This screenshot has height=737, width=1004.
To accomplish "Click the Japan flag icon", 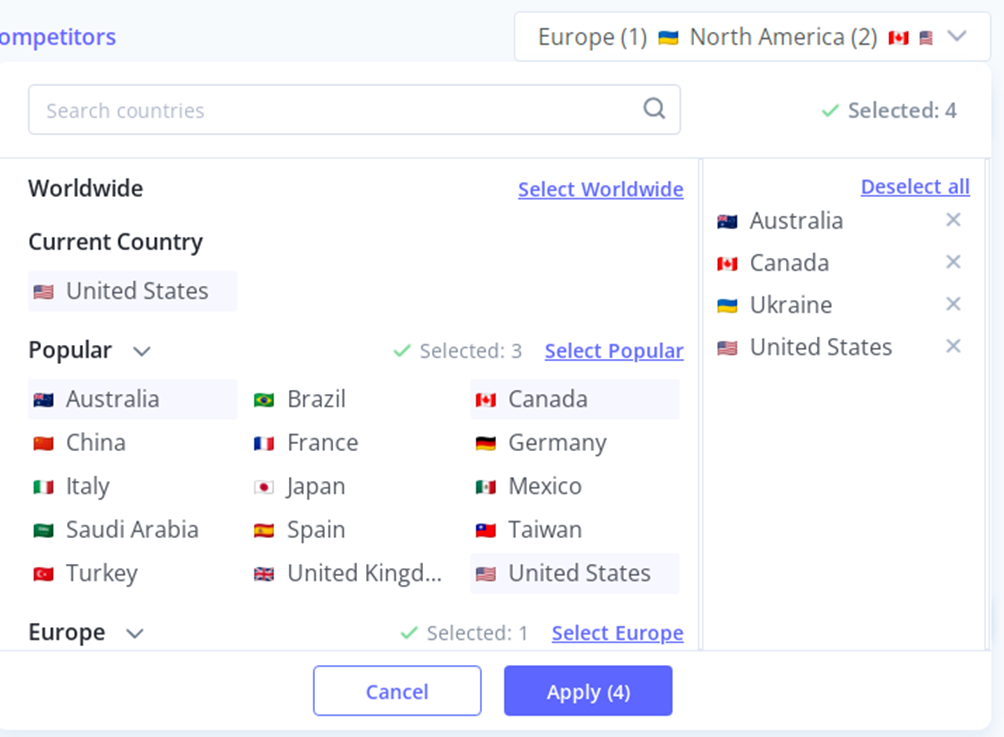I will (264, 487).
